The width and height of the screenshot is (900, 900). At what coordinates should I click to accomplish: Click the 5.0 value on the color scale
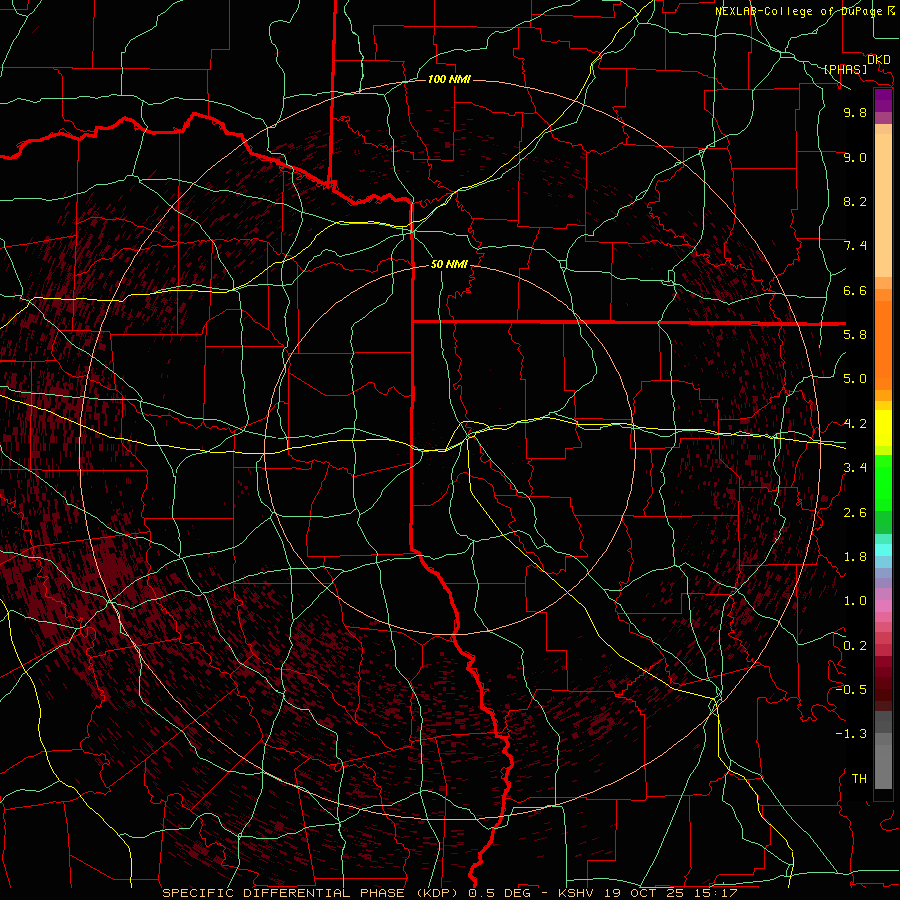pyautogui.click(x=855, y=379)
